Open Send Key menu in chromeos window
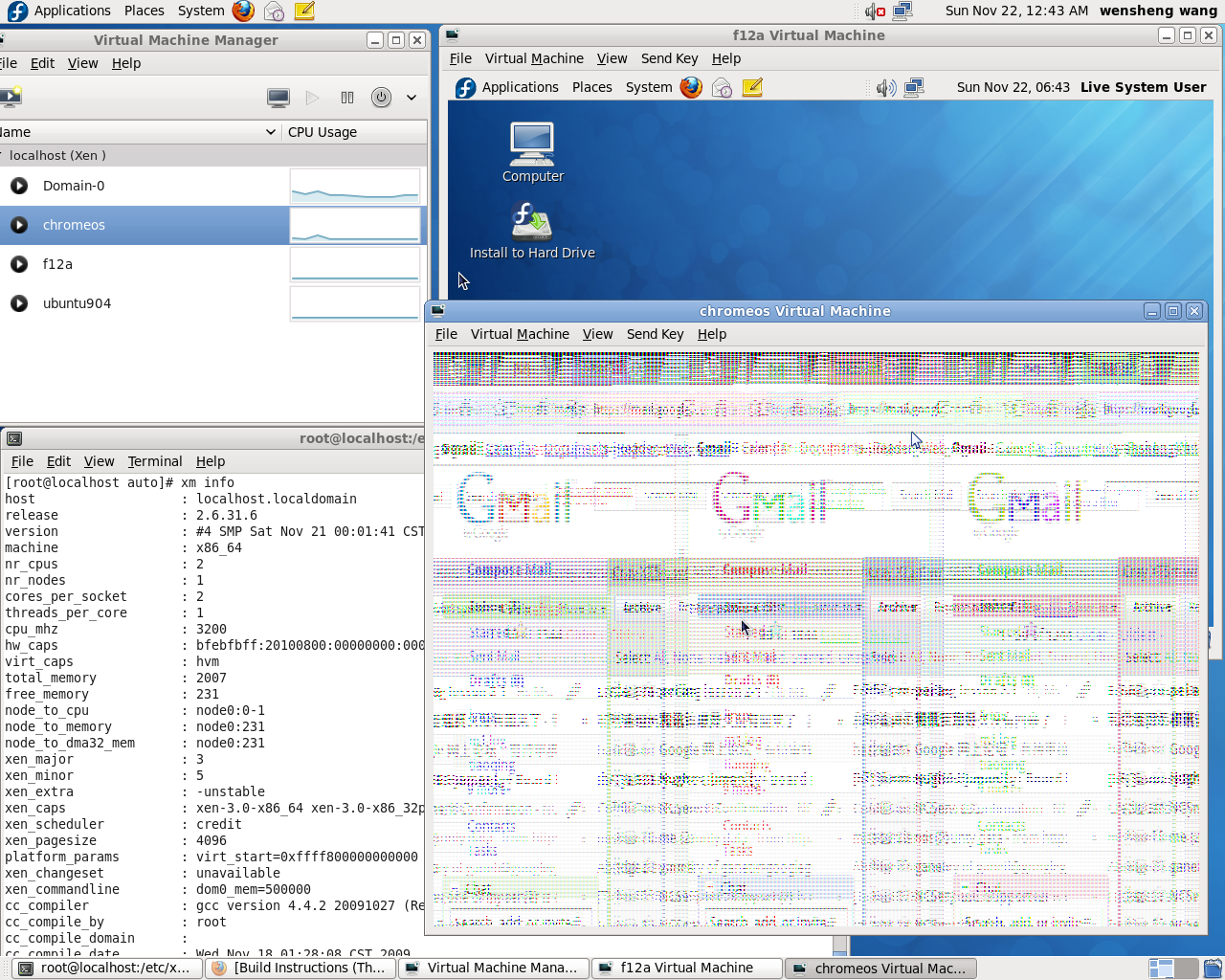 (x=655, y=334)
